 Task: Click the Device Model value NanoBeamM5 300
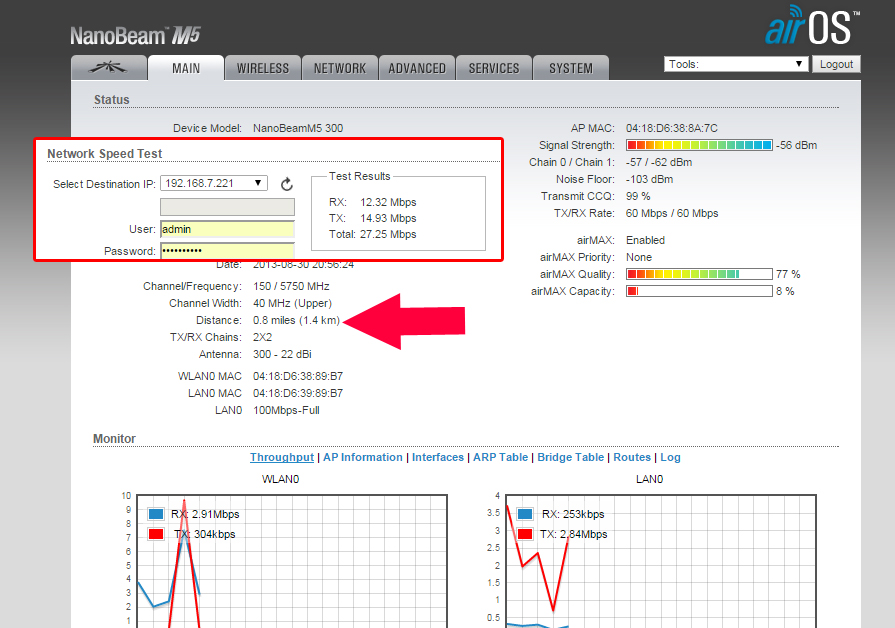point(298,128)
